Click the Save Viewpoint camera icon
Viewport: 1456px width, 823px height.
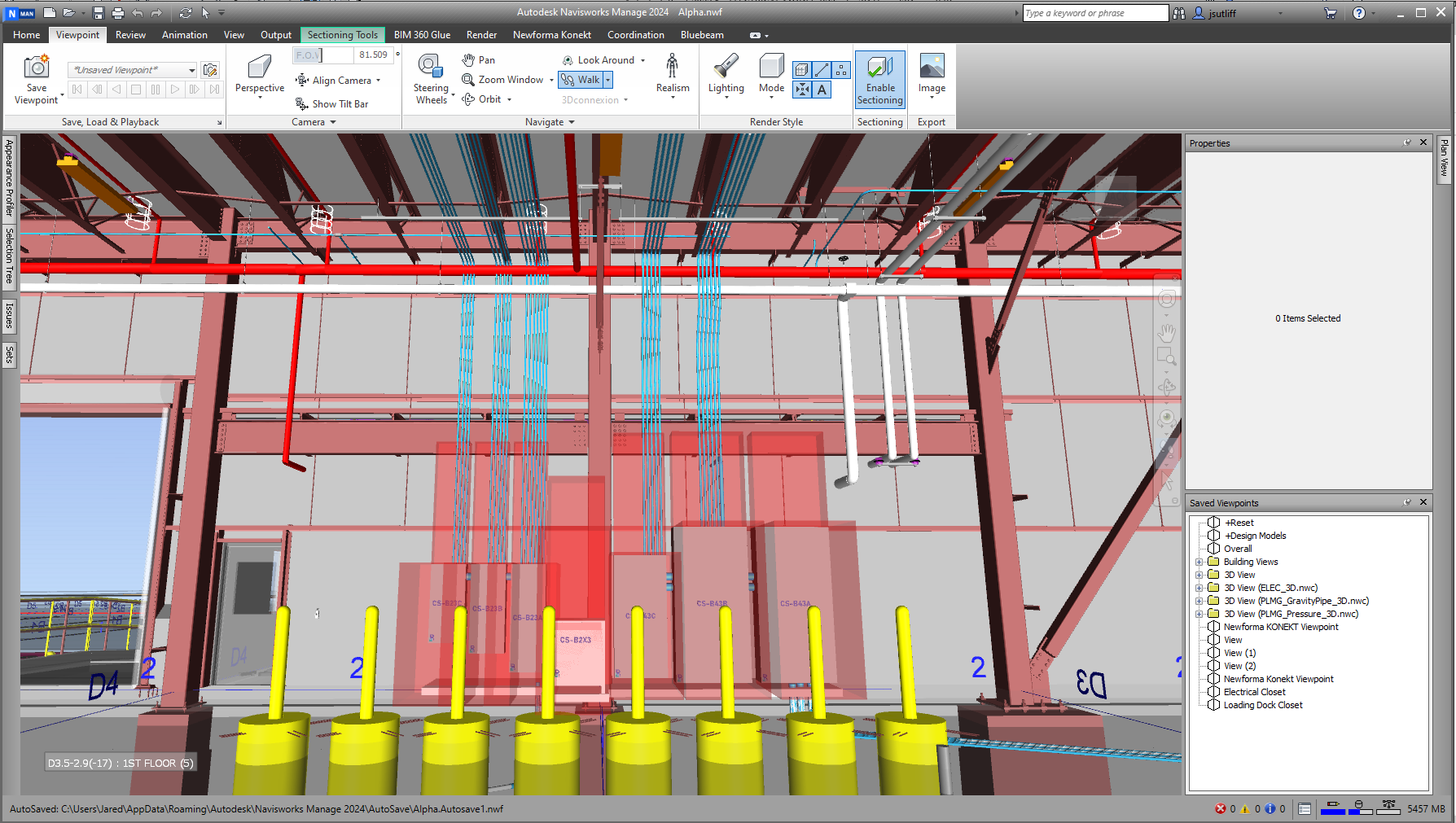coord(37,67)
